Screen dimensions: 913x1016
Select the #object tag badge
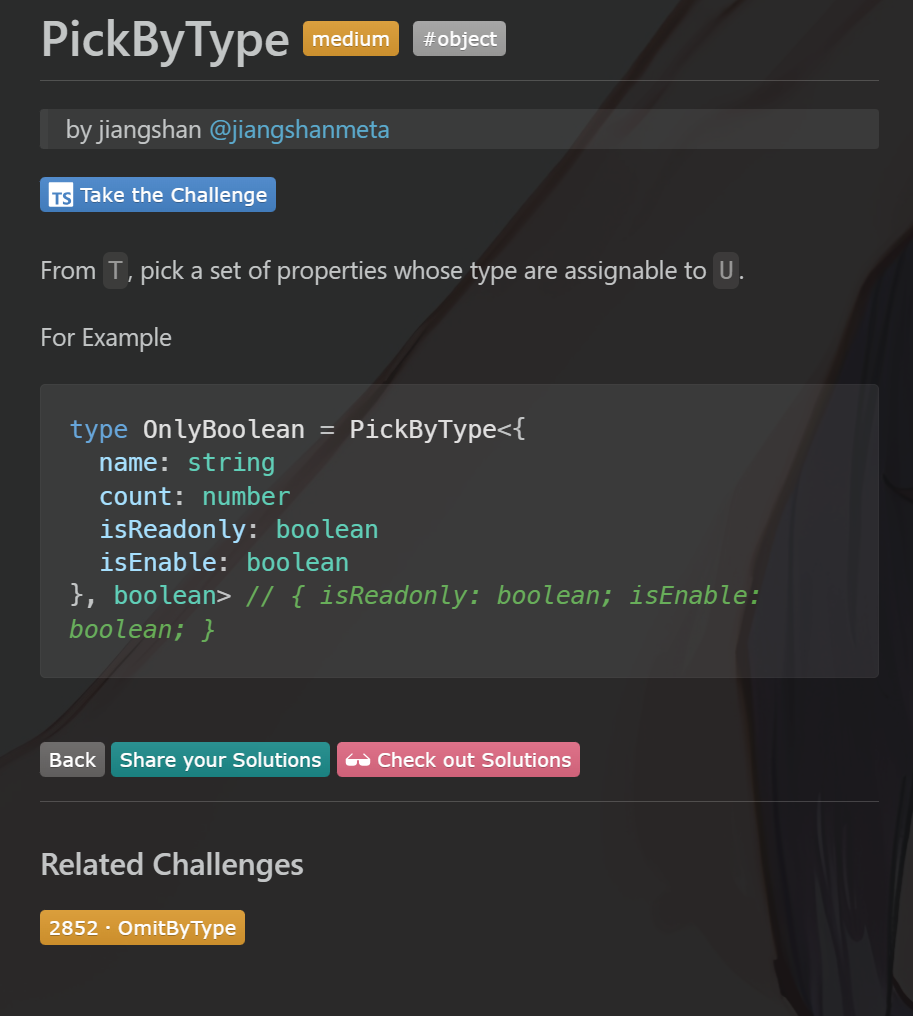click(459, 39)
